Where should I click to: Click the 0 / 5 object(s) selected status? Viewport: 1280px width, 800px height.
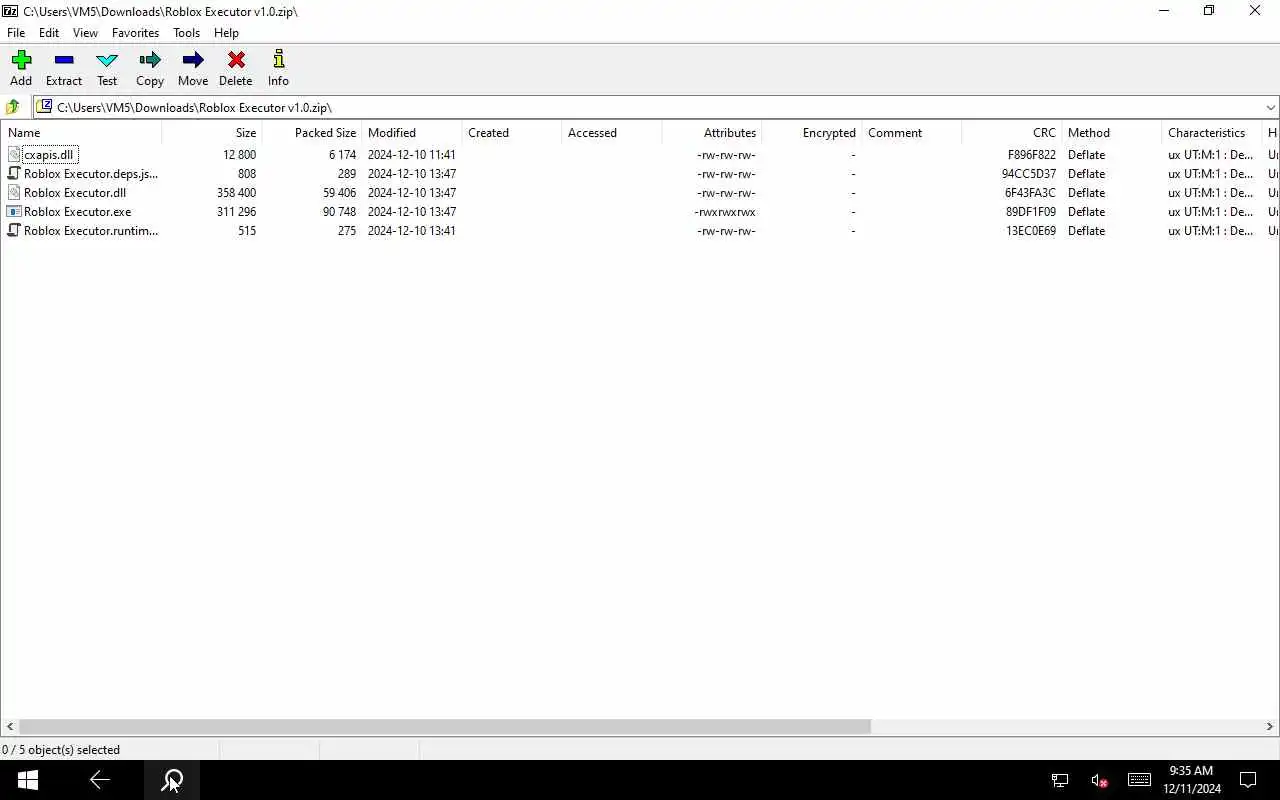[x=61, y=750]
